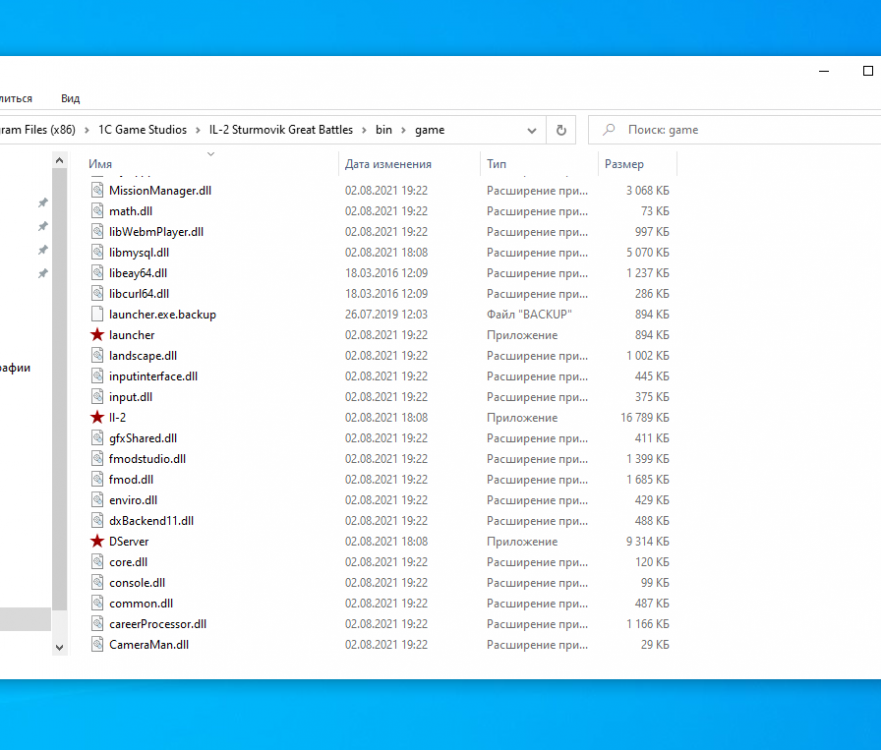Image resolution: width=881 pixels, height=750 pixels.
Task: Sort by Дата изменения column header
Action: coord(388,164)
